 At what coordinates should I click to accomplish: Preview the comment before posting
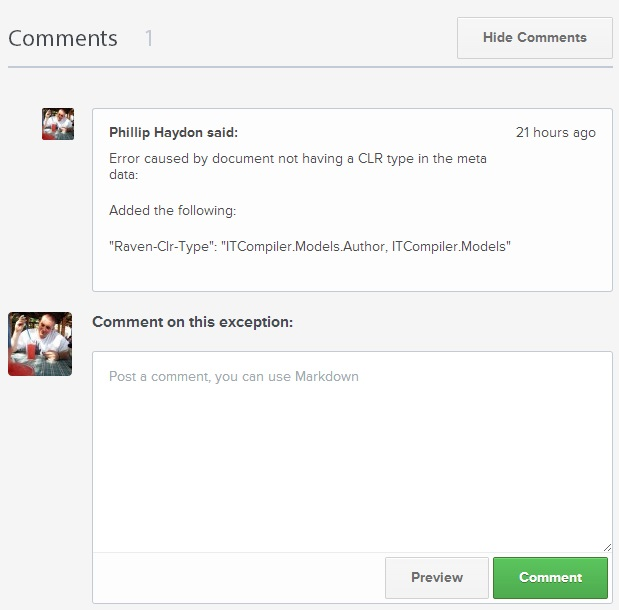[x=437, y=578]
